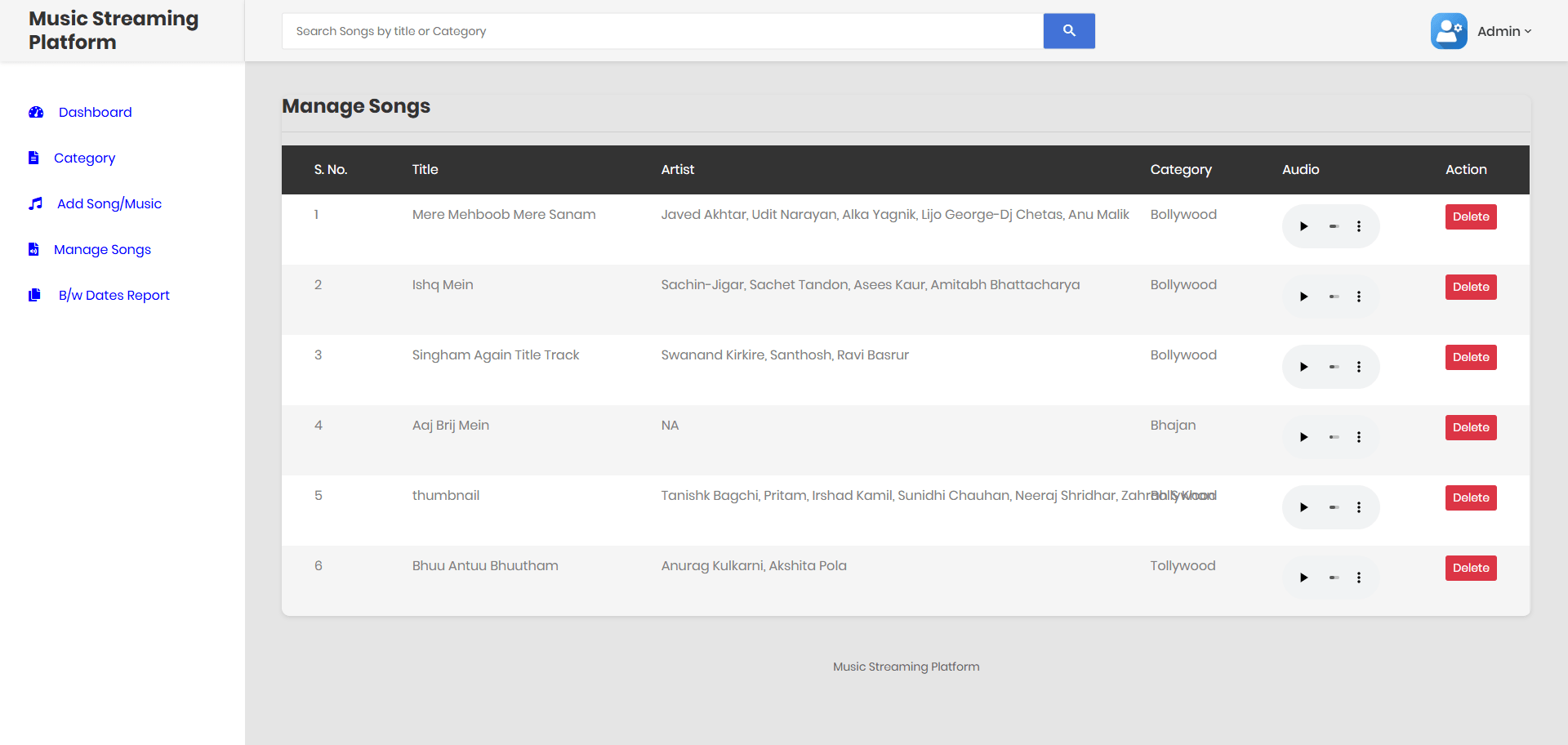This screenshot has height=745, width=1568.
Task: Delete the Ishq Mein song
Action: tap(1470, 287)
